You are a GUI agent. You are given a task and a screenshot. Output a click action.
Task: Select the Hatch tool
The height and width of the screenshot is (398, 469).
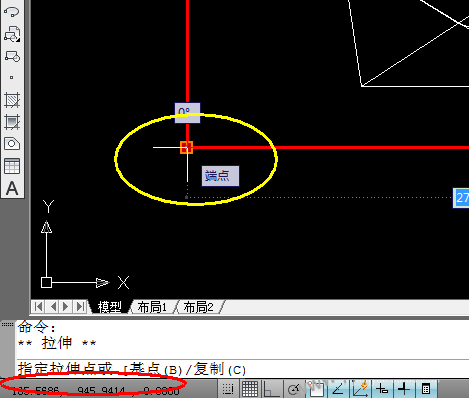(x=12, y=100)
